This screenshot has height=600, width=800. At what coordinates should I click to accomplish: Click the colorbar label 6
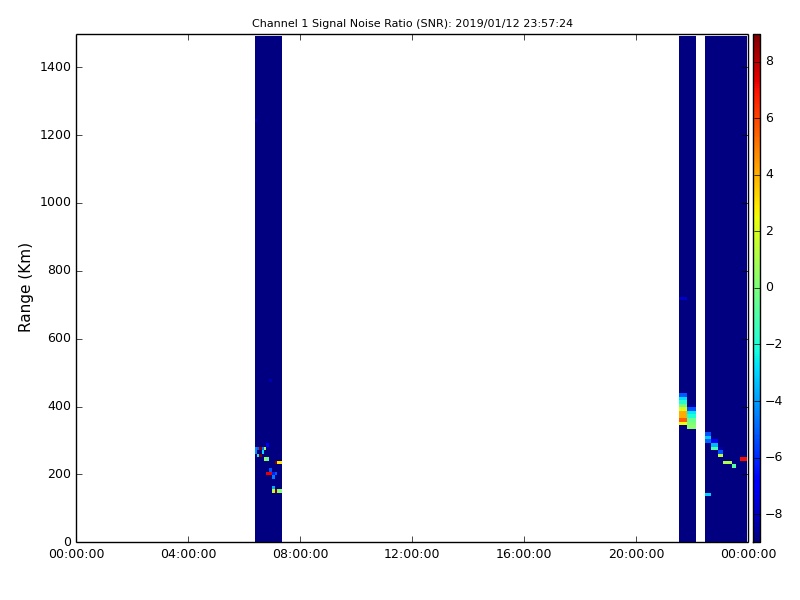[x=770, y=118]
